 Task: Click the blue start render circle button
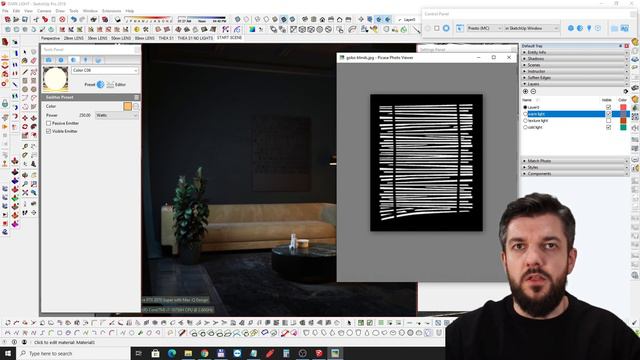pos(446,28)
